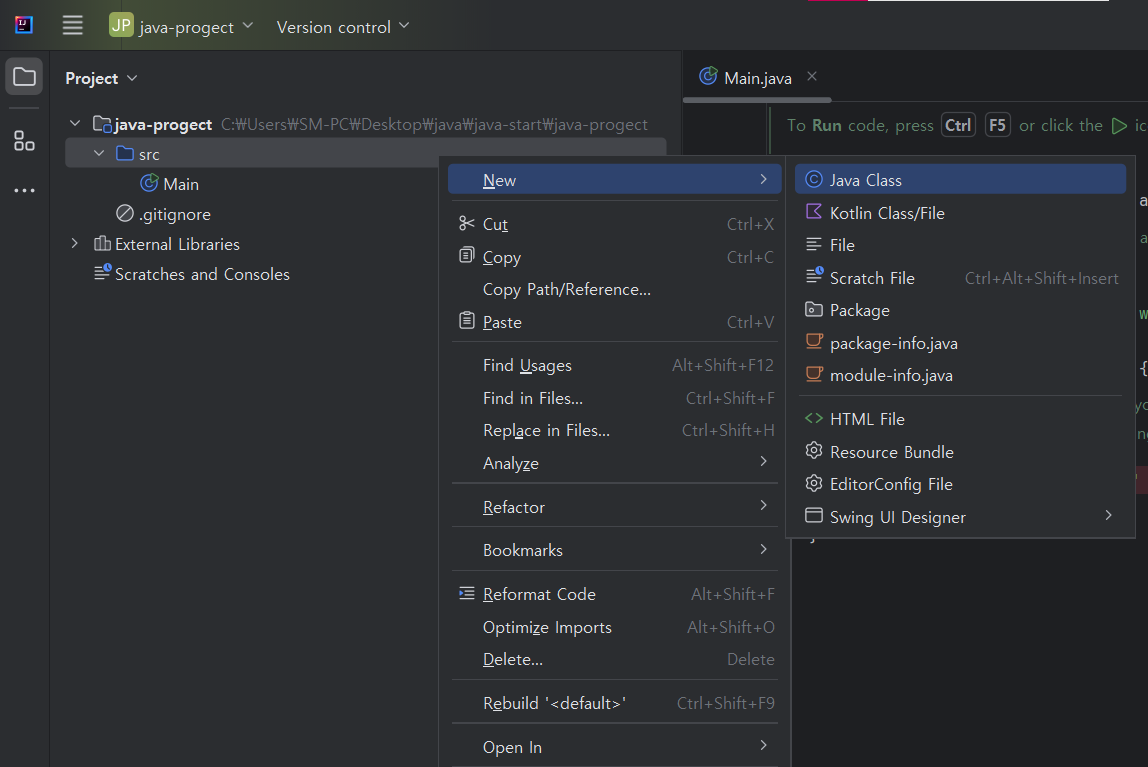Click the package-info.java cup icon
Image resolution: width=1148 pixels, height=767 pixels.
click(813, 341)
